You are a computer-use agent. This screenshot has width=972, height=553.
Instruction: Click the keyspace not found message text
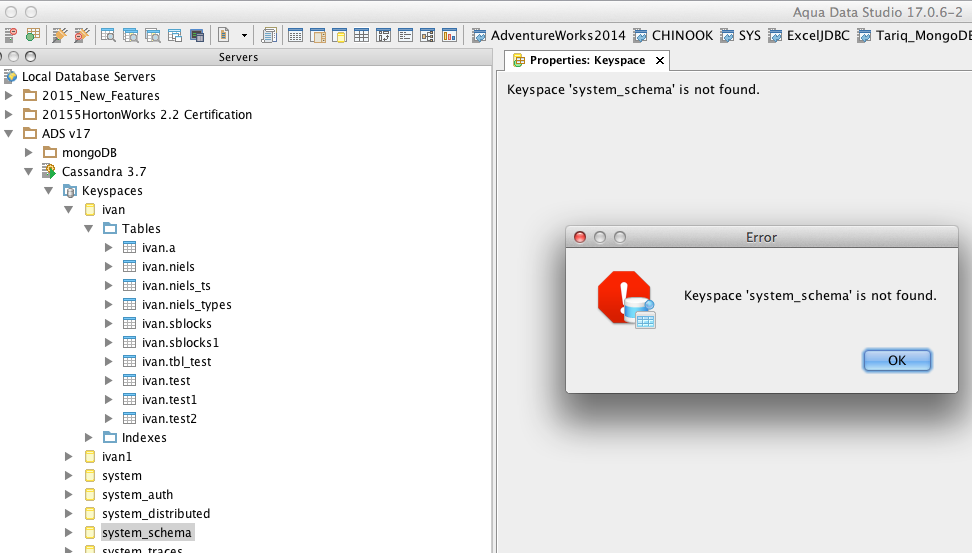[x=810, y=296]
